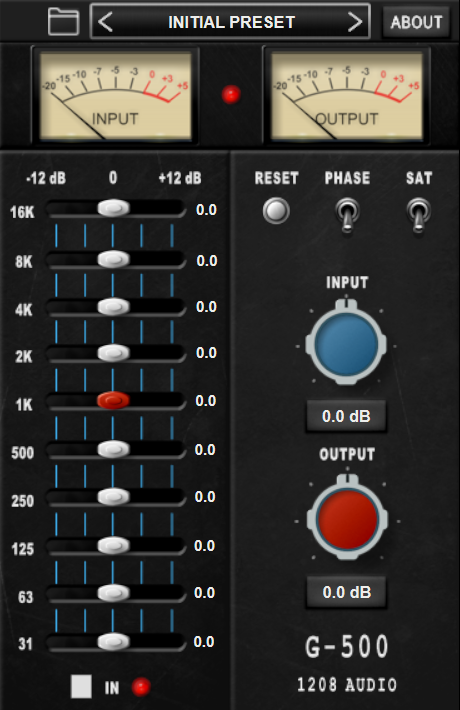Click the 250 Hz band slider handle
The image size is (460, 710).
(x=113, y=497)
